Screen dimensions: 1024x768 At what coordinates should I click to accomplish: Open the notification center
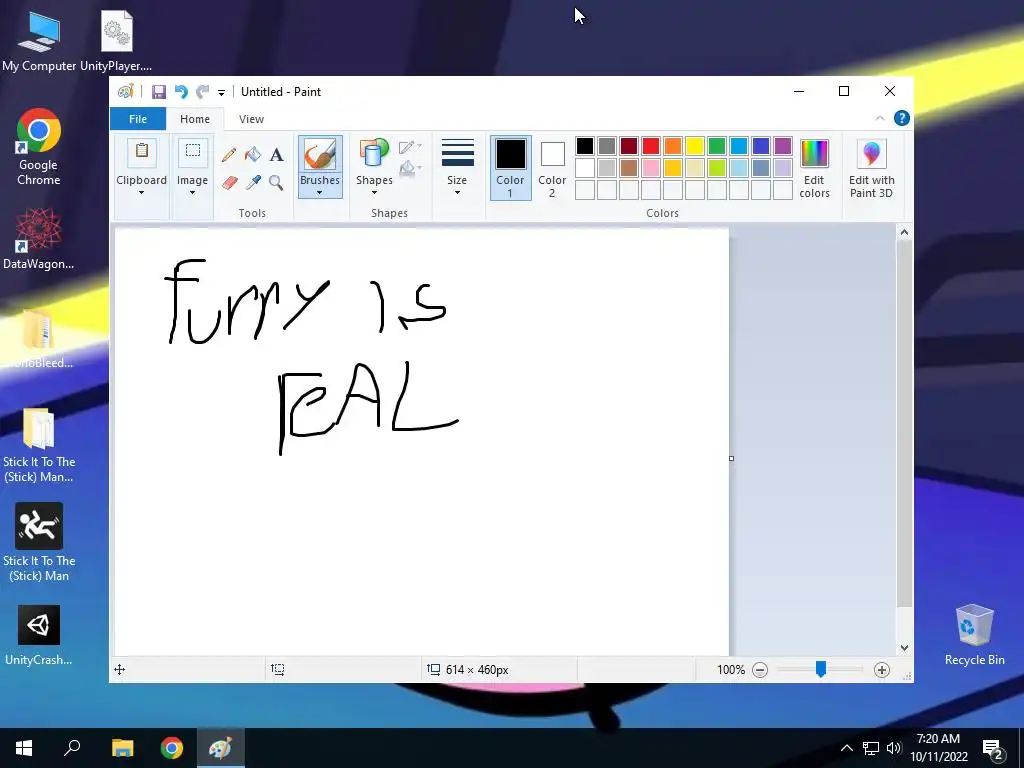click(x=993, y=748)
